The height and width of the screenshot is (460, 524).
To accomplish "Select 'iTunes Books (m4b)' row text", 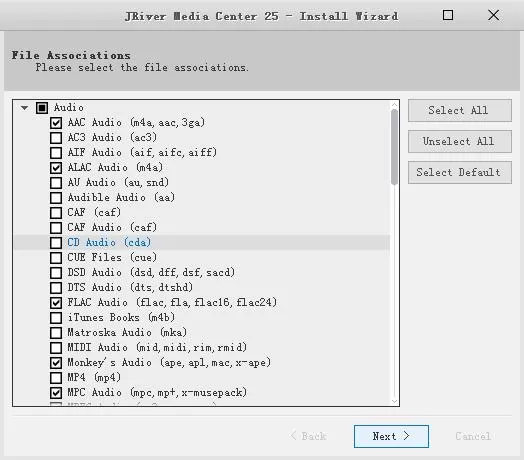I will pos(121,317).
